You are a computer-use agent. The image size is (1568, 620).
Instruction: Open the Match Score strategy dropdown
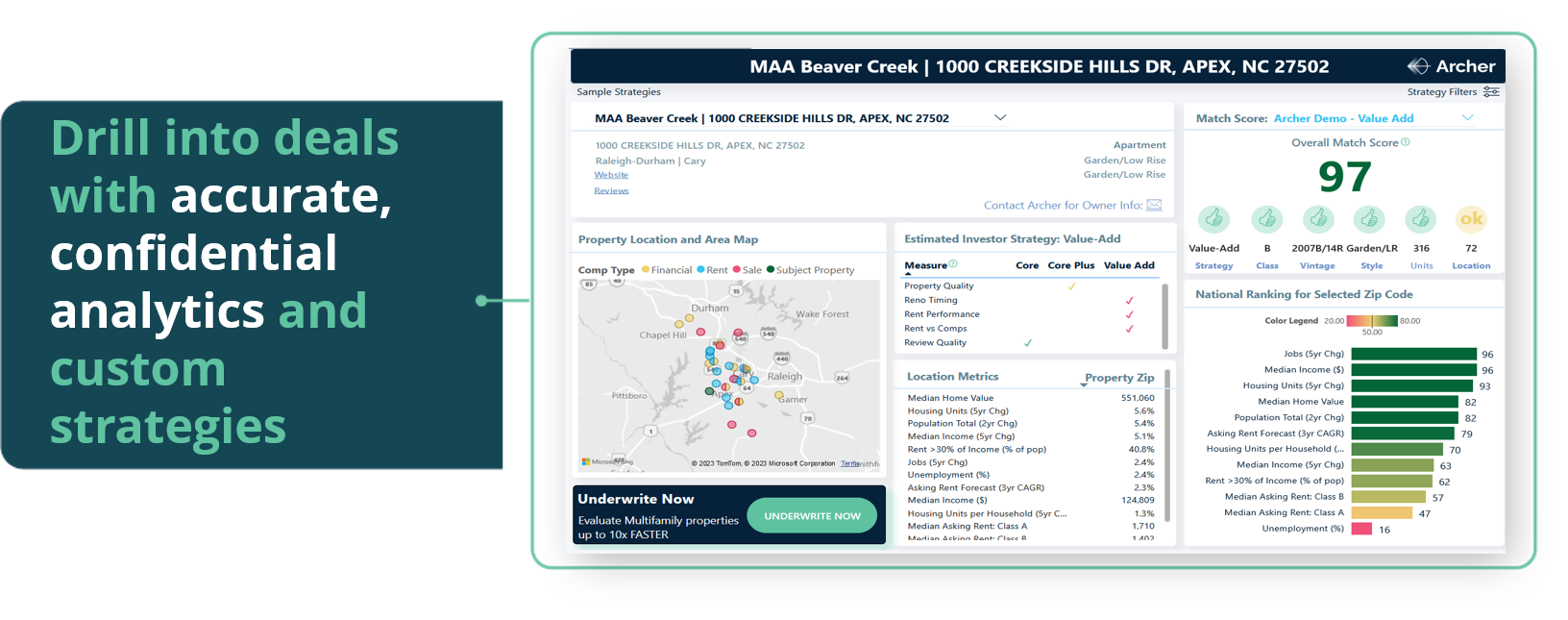point(1467,118)
